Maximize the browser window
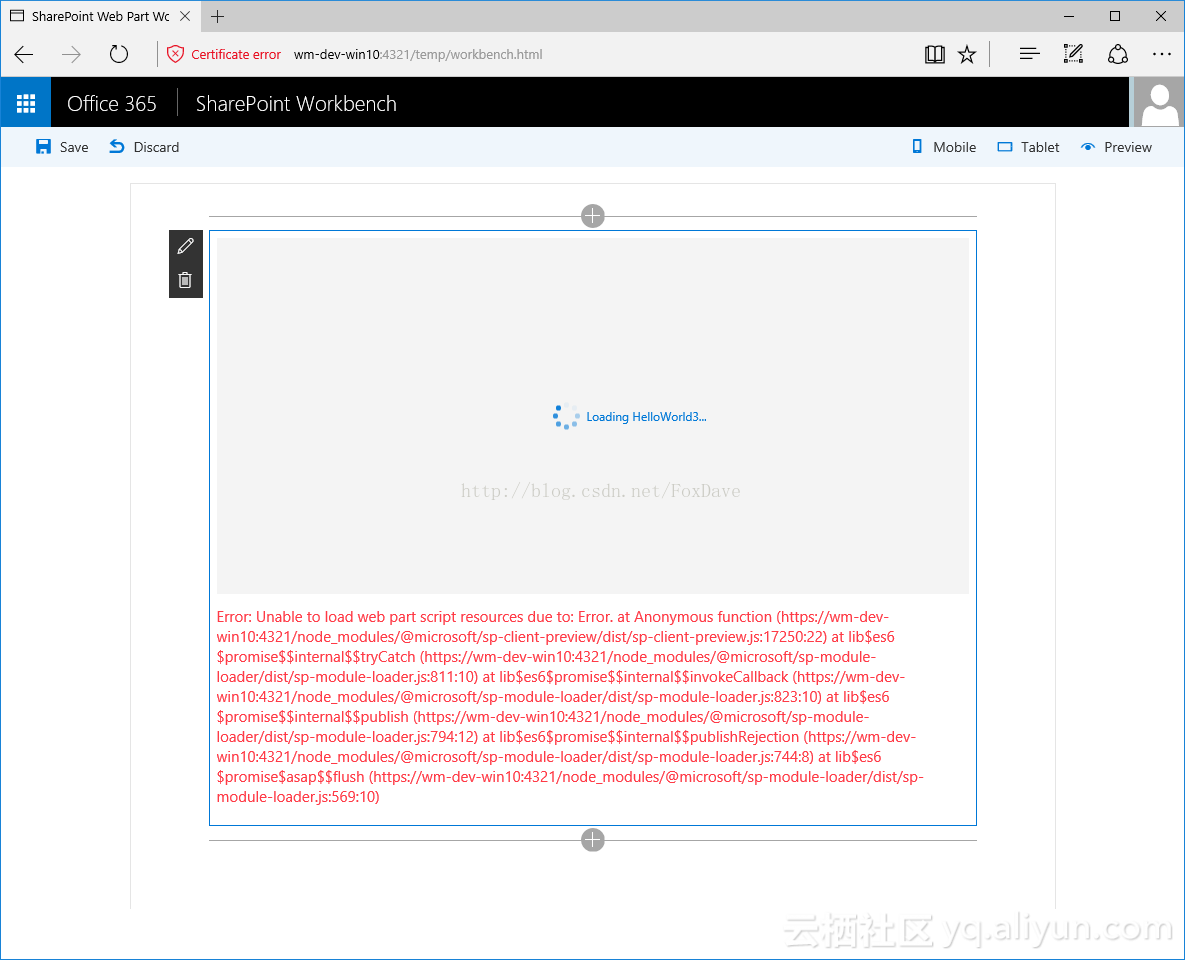The image size is (1185, 960). [1115, 16]
